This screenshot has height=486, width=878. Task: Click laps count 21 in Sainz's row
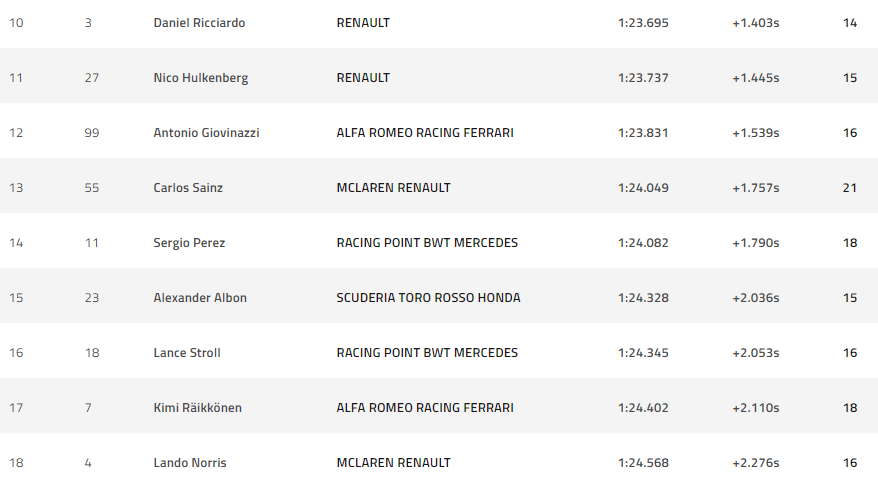click(850, 187)
